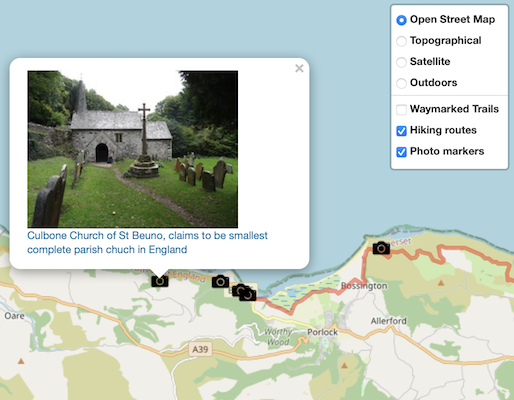The width and height of the screenshot is (514, 400).
Task: Click the camera marker under the popup pointer
Action: (160, 281)
